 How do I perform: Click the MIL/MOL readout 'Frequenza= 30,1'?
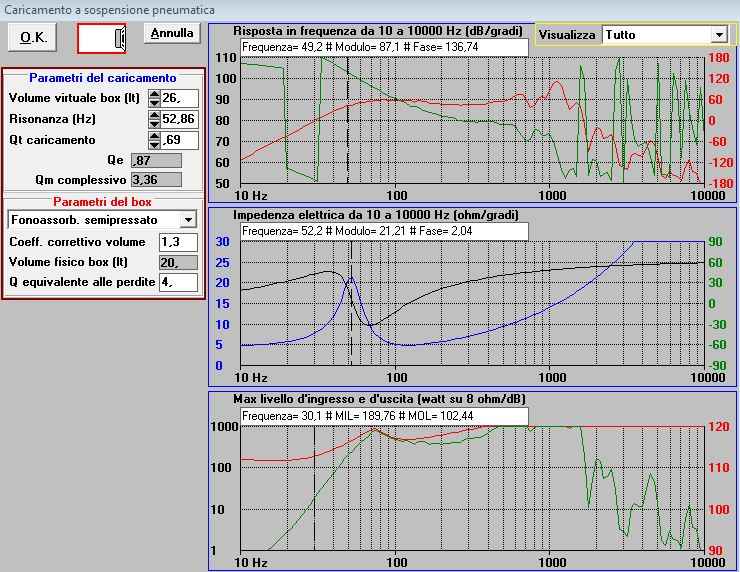384,416
